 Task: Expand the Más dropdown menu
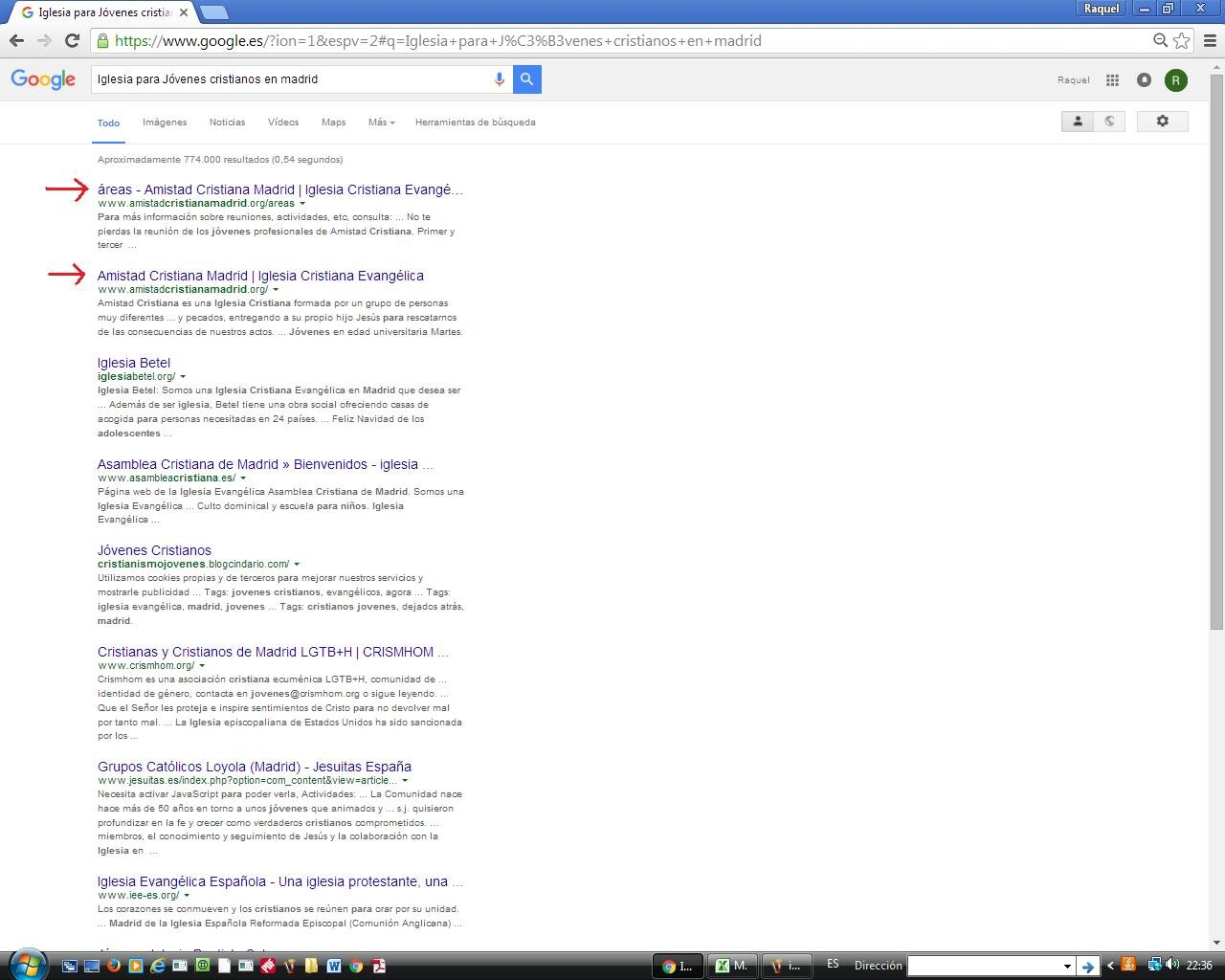point(381,122)
